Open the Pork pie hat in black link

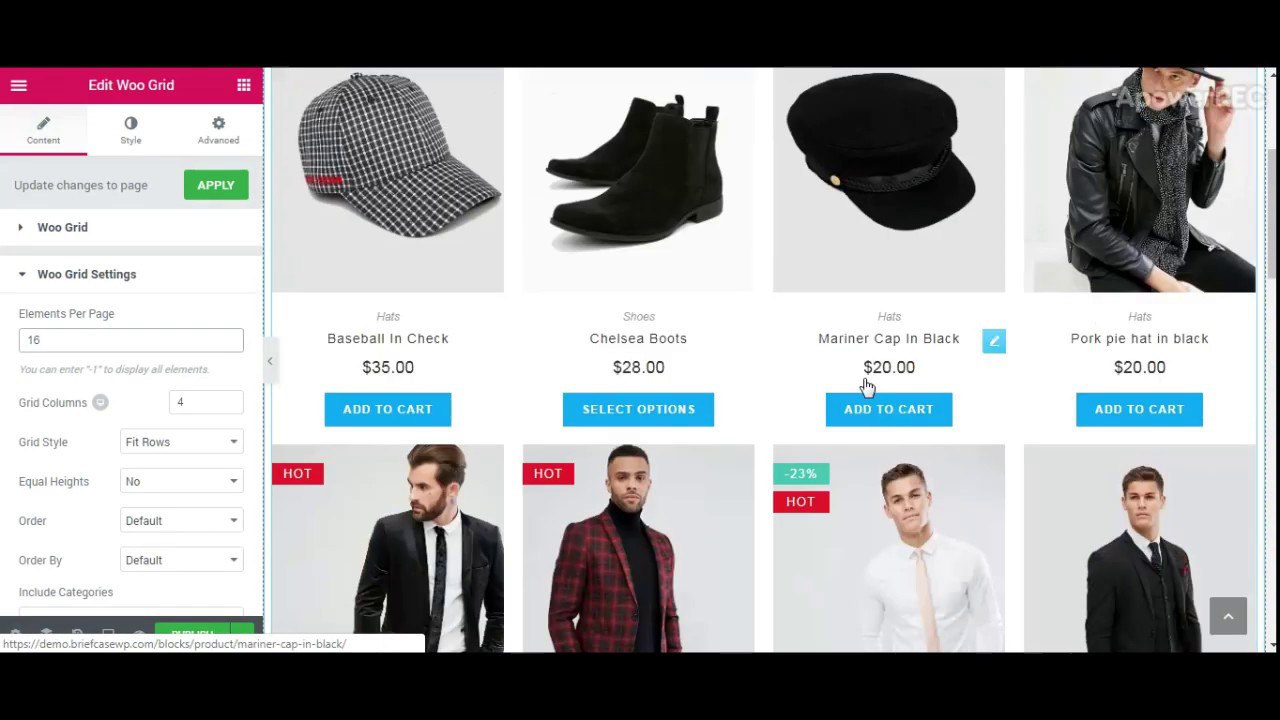click(x=1139, y=338)
